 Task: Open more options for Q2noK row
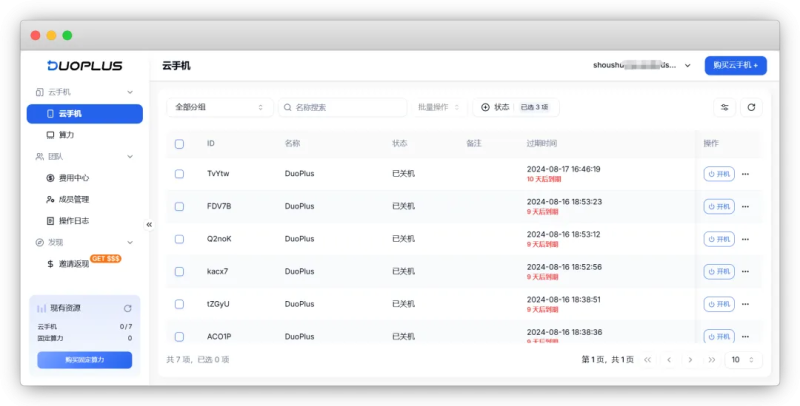pos(745,239)
